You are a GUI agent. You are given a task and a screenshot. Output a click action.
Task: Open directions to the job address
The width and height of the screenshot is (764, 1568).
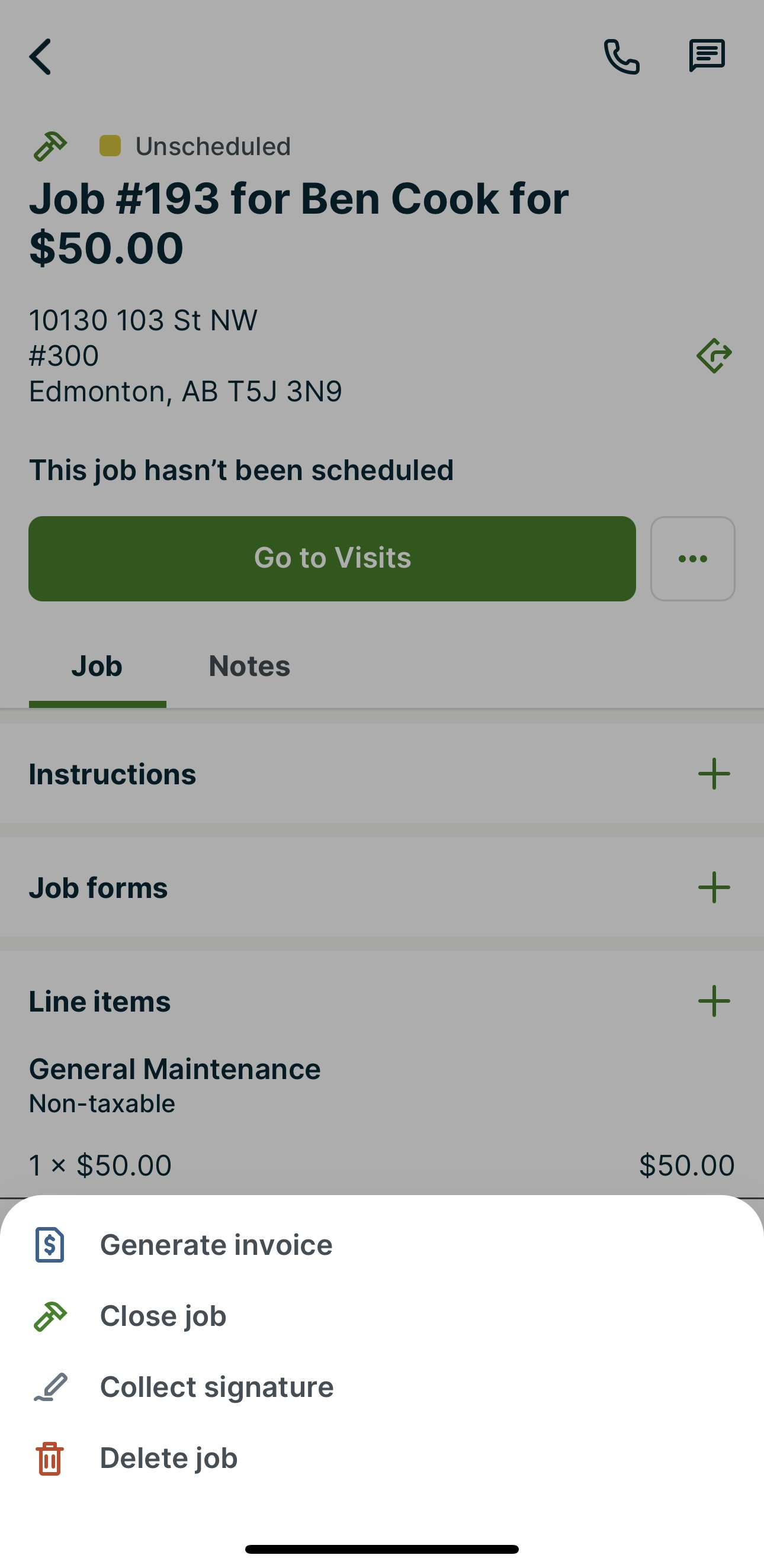tap(714, 356)
